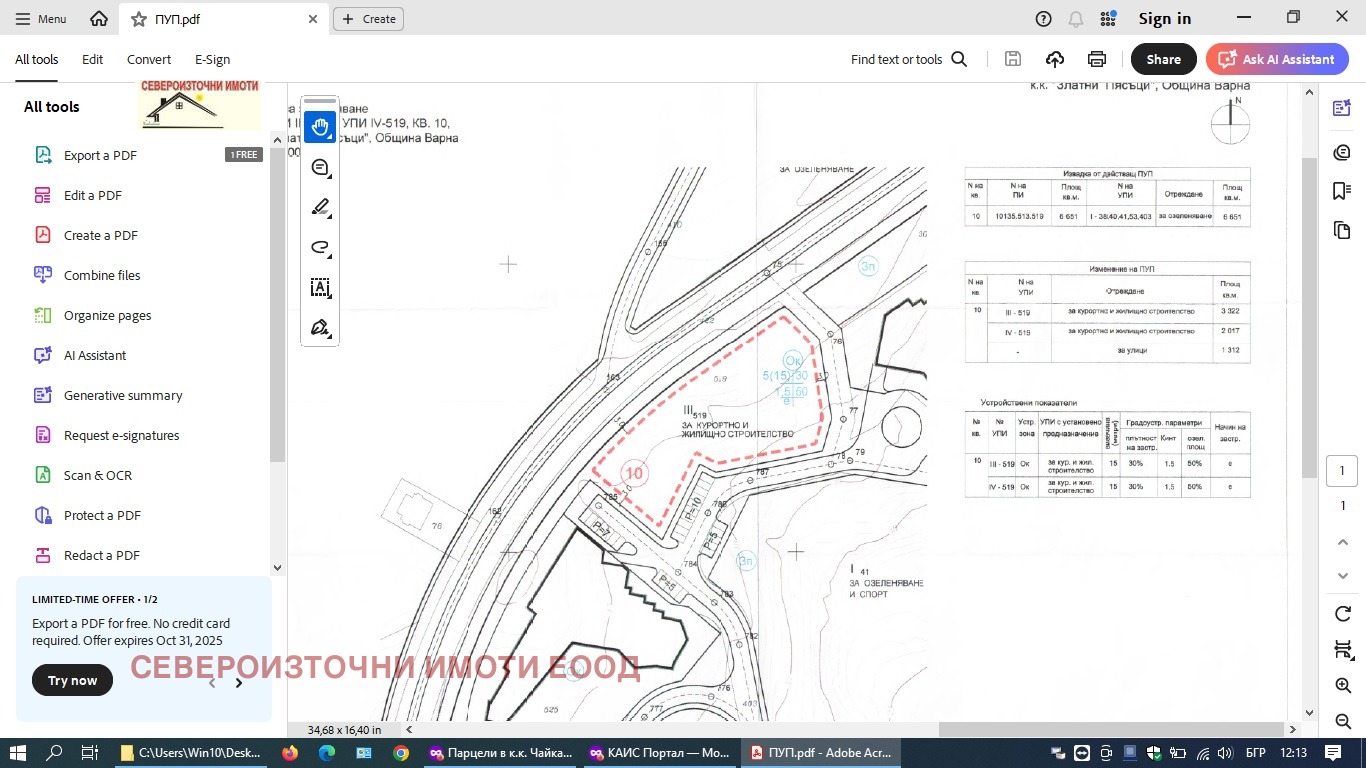Choose the comment tool in floating toolbar

(x=320, y=168)
